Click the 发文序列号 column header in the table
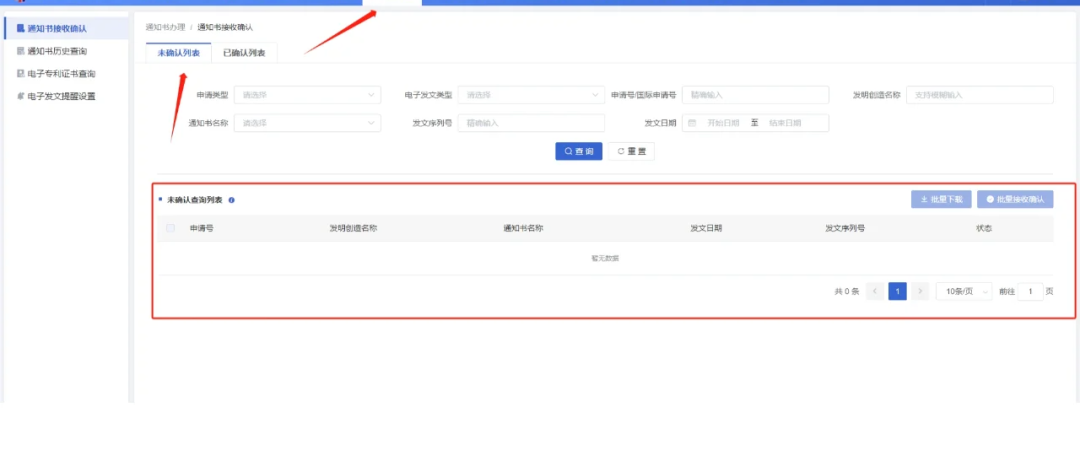This screenshot has width=1080, height=461. coord(845,228)
